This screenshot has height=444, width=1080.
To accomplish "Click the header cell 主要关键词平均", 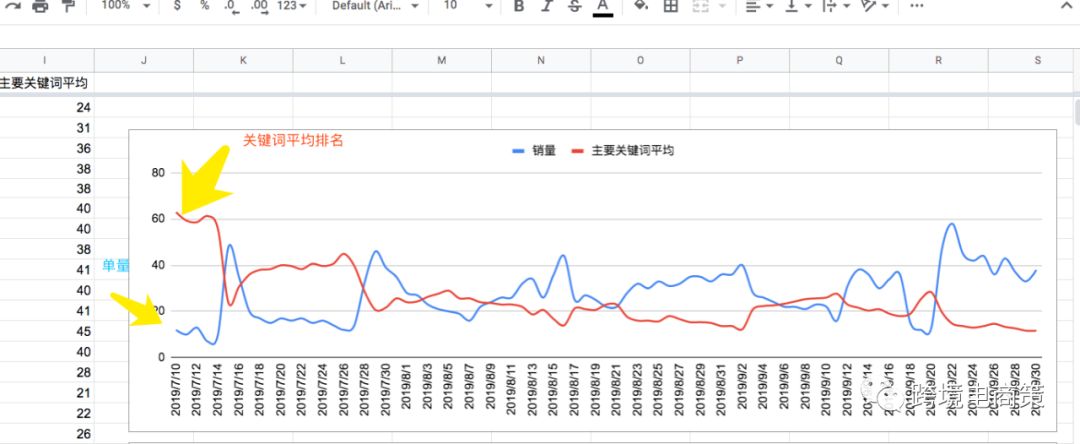I will [45, 83].
